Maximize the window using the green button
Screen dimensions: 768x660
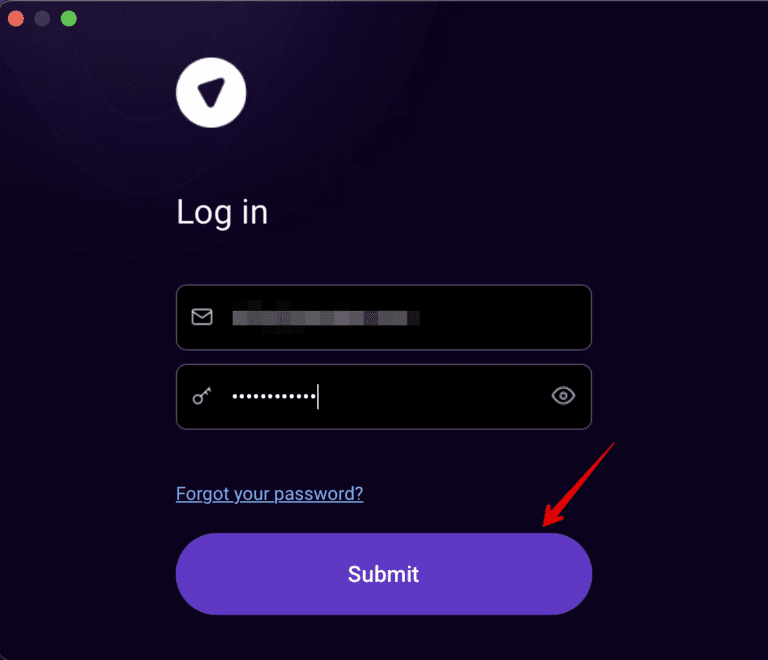pyautogui.click(x=68, y=18)
